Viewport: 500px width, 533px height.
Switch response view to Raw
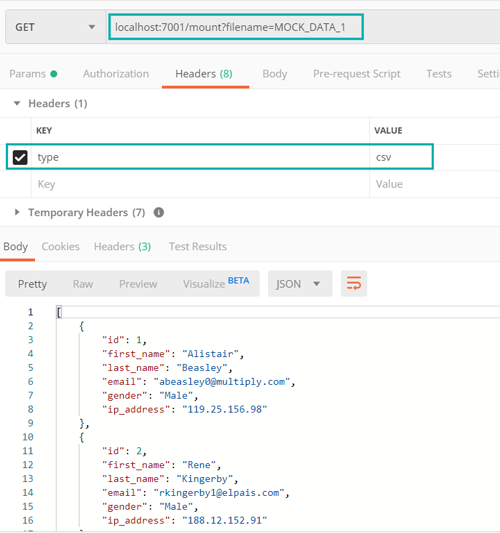83,284
